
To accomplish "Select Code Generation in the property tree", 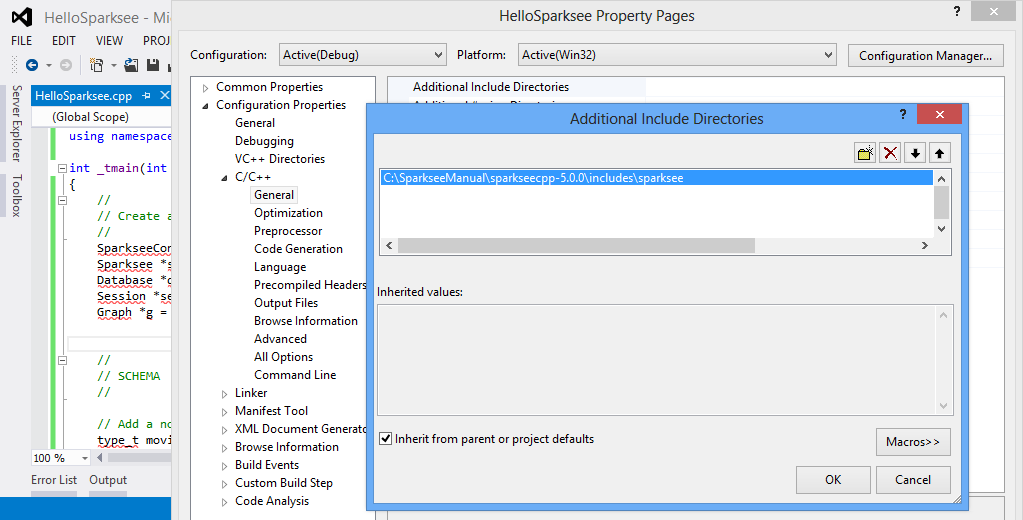I will [x=298, y=249].
